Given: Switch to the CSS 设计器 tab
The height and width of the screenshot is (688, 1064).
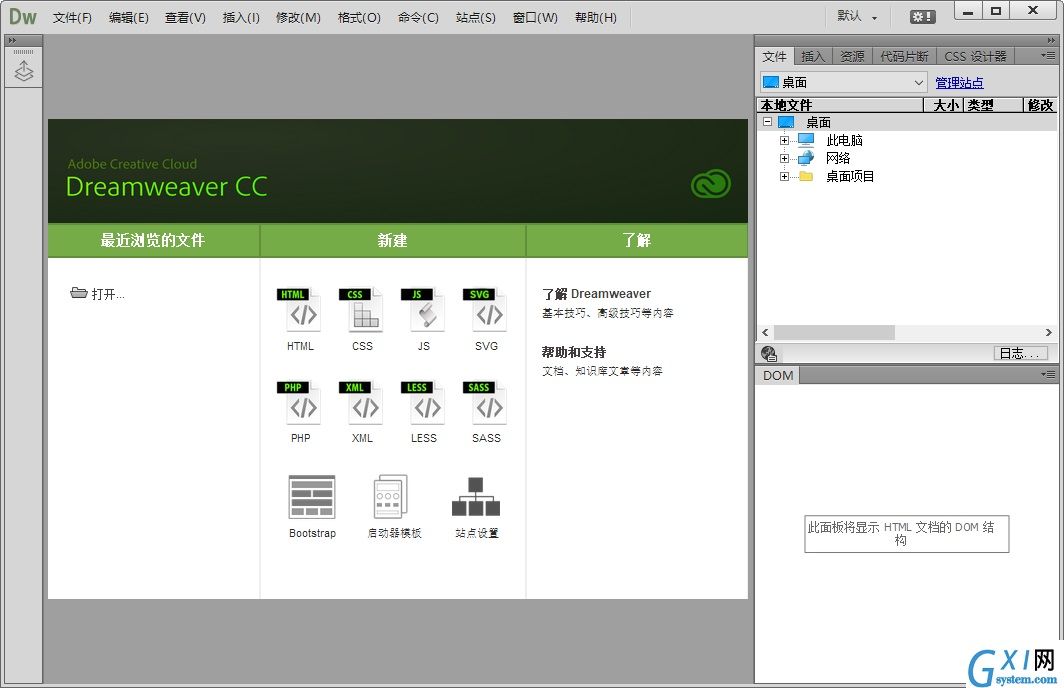Looking at the screenshot, I should point(975,56).
